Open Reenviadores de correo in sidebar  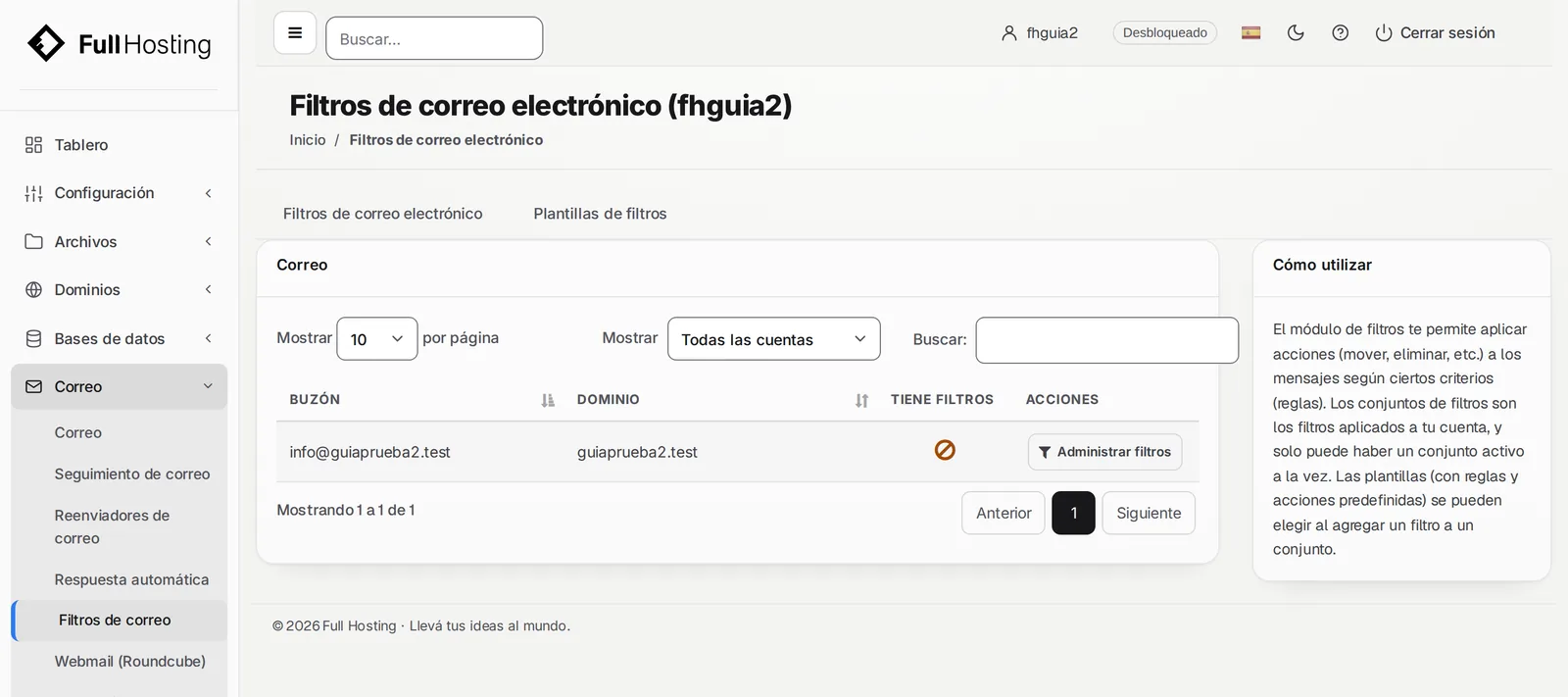point(112,526)
